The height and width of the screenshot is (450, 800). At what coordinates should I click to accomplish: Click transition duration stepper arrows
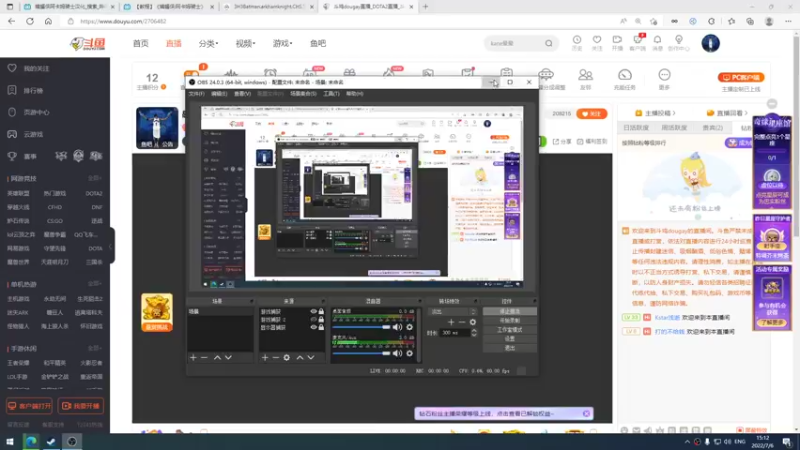pos(474,333)
